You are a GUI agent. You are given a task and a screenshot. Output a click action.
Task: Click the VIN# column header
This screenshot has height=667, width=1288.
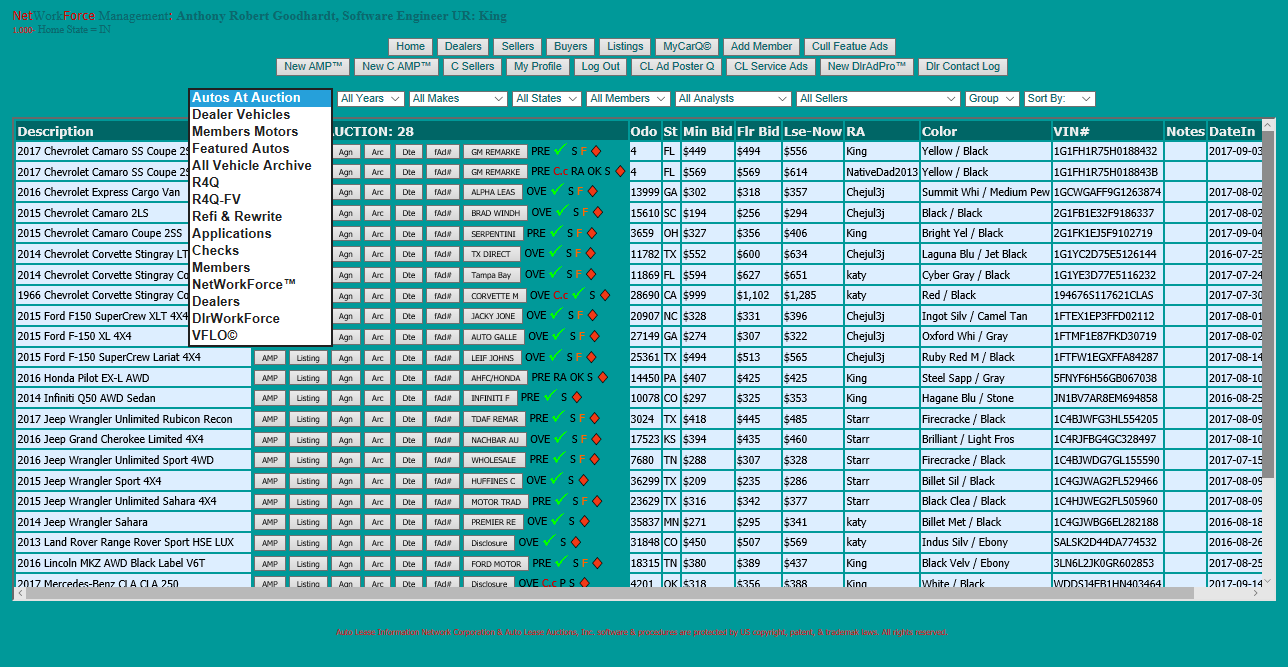click(x=1107, y=132)
